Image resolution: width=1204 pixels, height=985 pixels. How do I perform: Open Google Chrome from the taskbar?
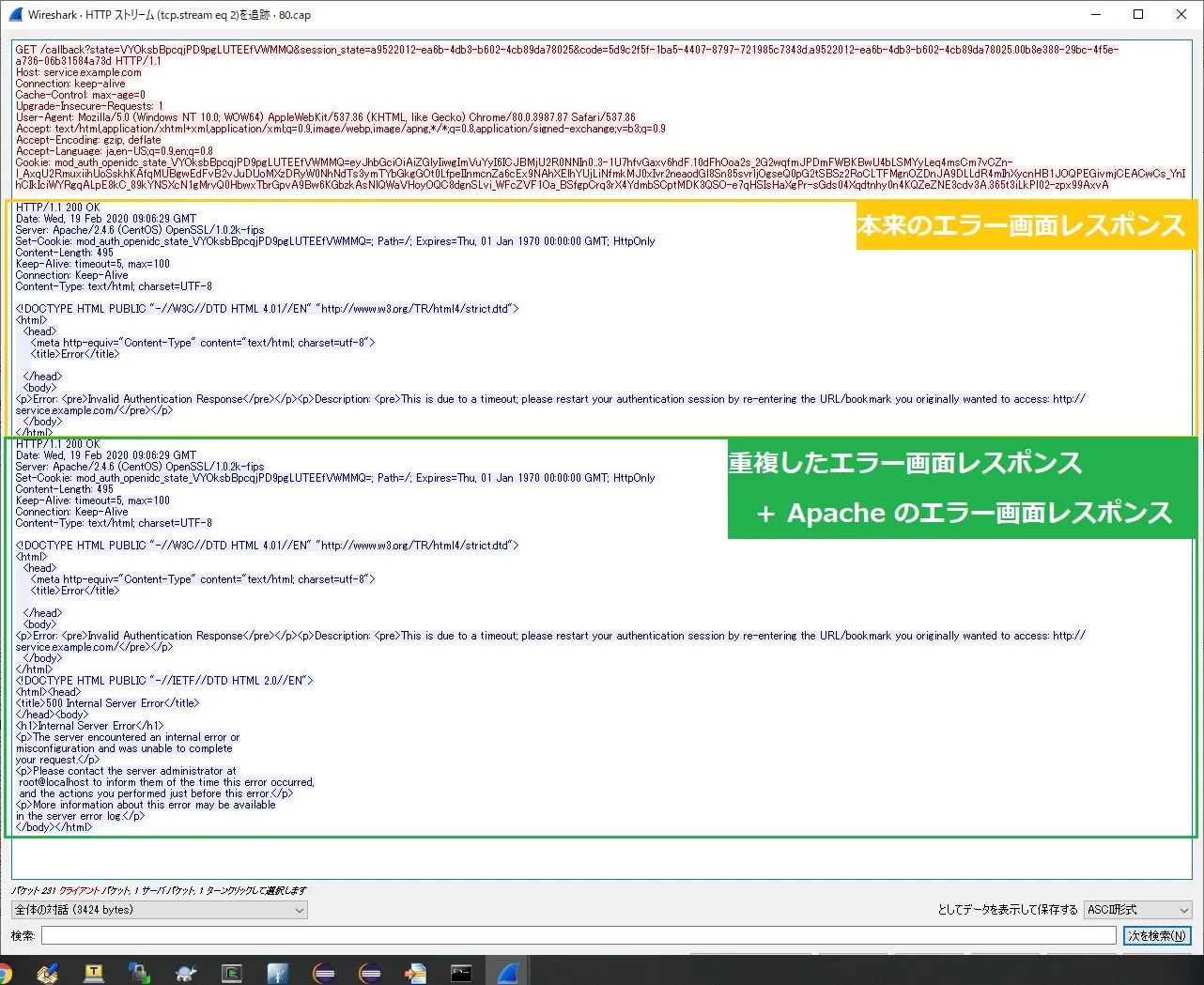click(4, 973)
